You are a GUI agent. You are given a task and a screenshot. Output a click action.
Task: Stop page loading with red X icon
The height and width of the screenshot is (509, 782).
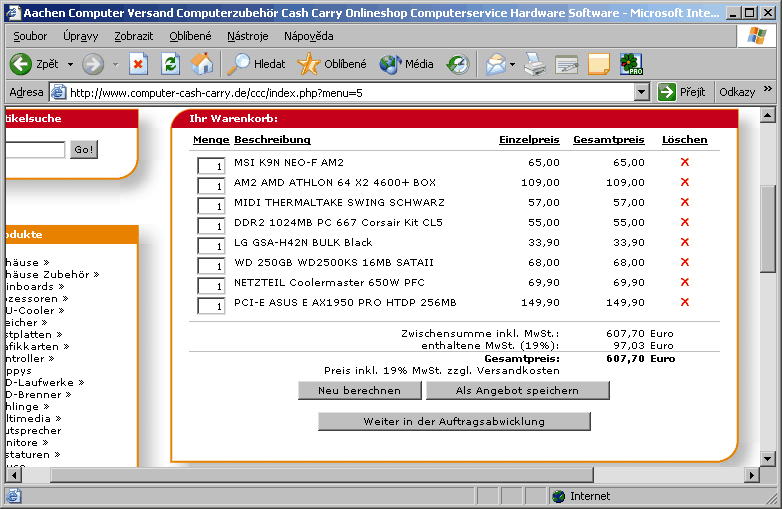pyautogui.click(x=138, y=64)
